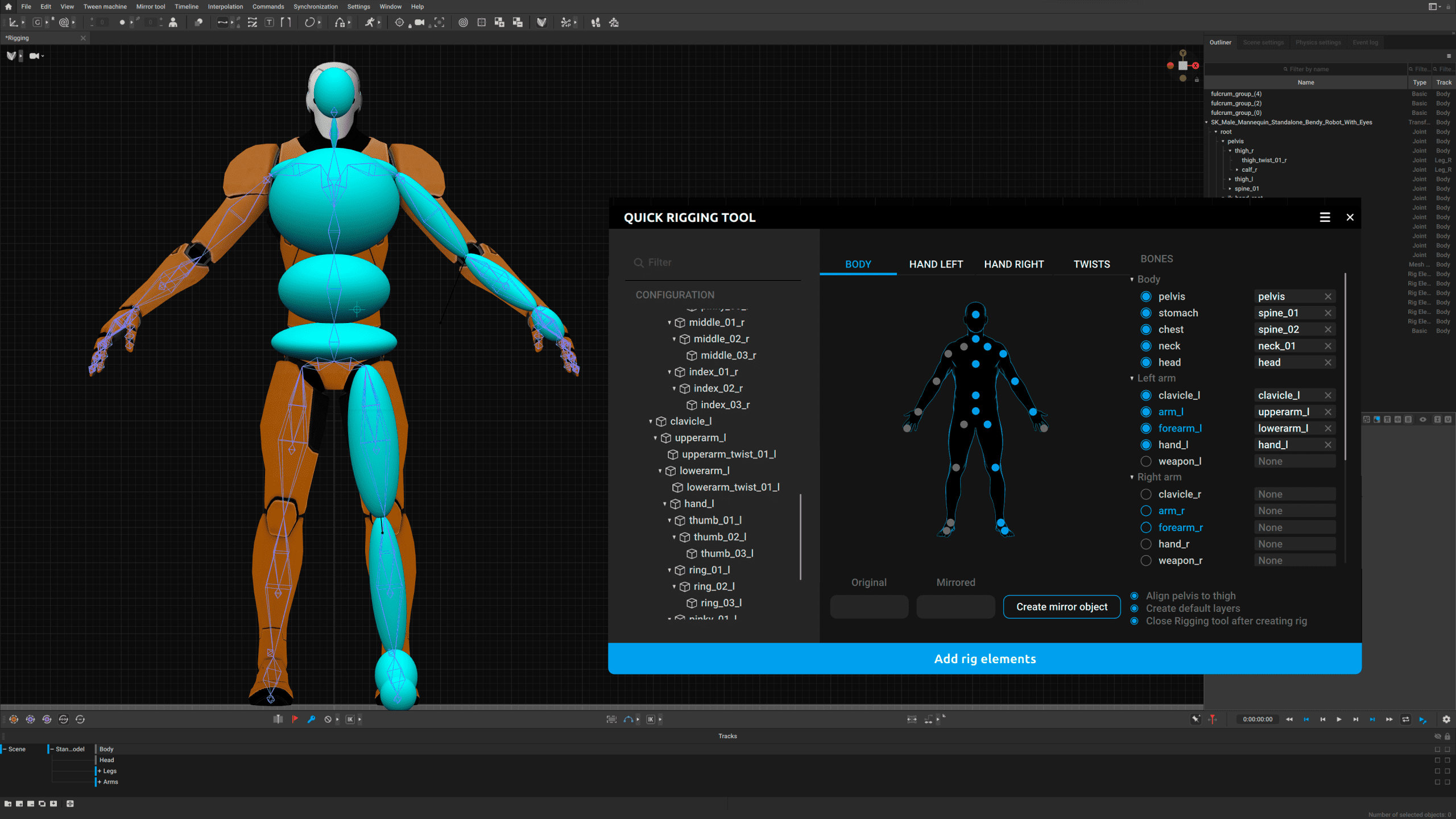Open the Tween machine menu
The image size is (1456, 819).
point(105,6)
